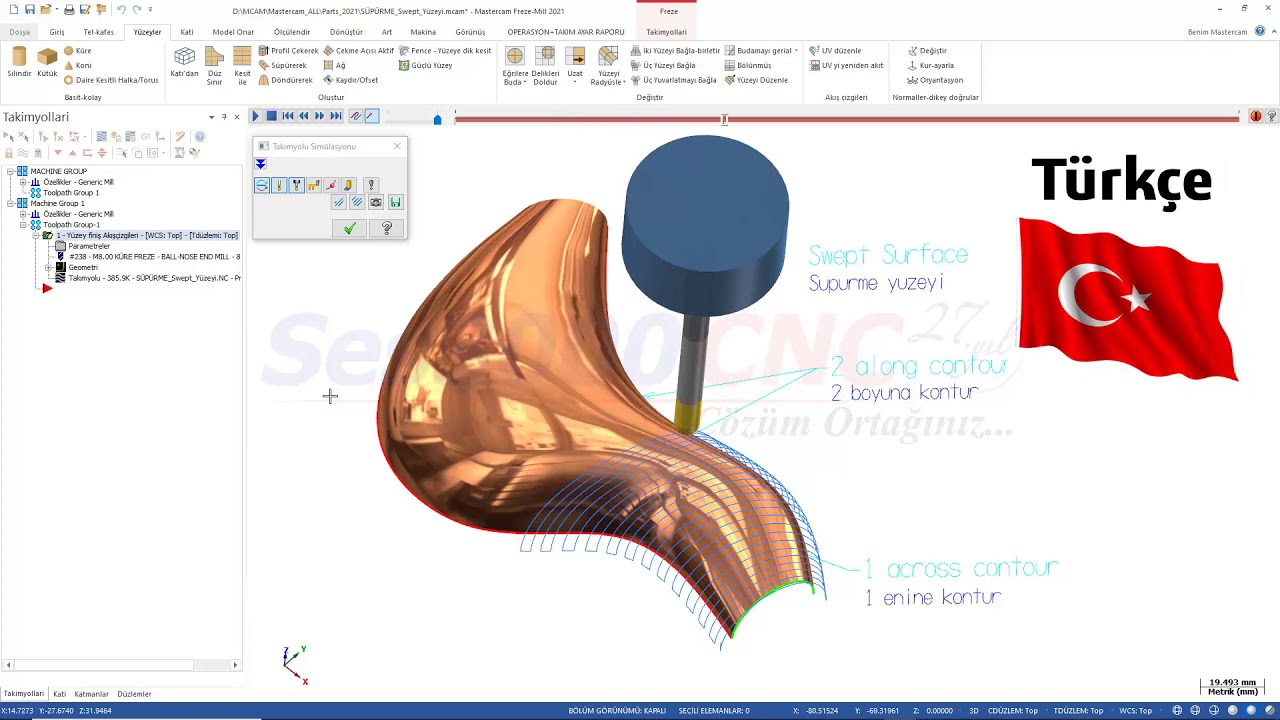This screenshot has height=720, width=1280.
Task: Toggle display tool option in simulation dialog
Action: point(279,185)
